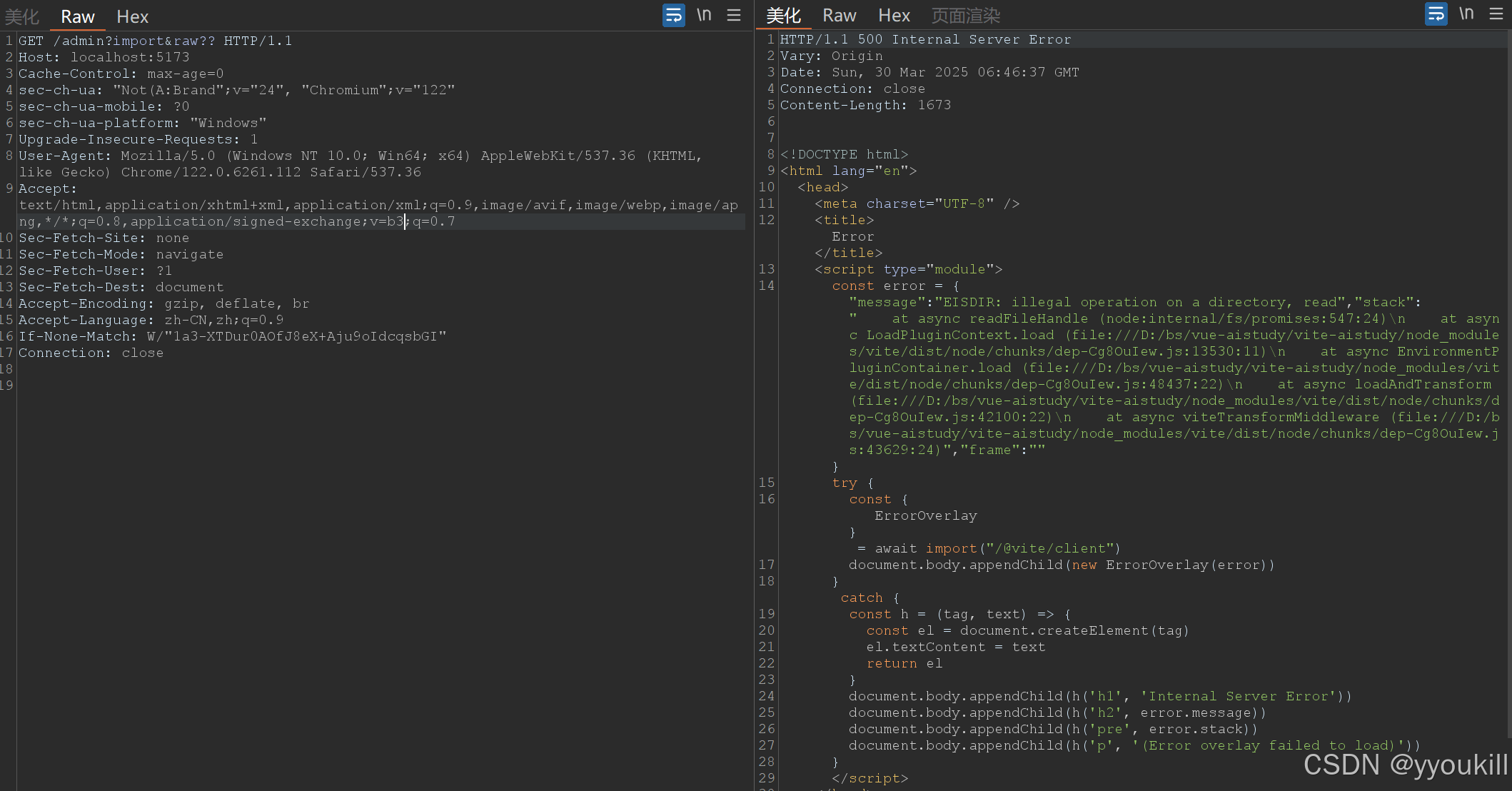Click the Content-Length response header
1512x791 pixels.
pos(865,105)
